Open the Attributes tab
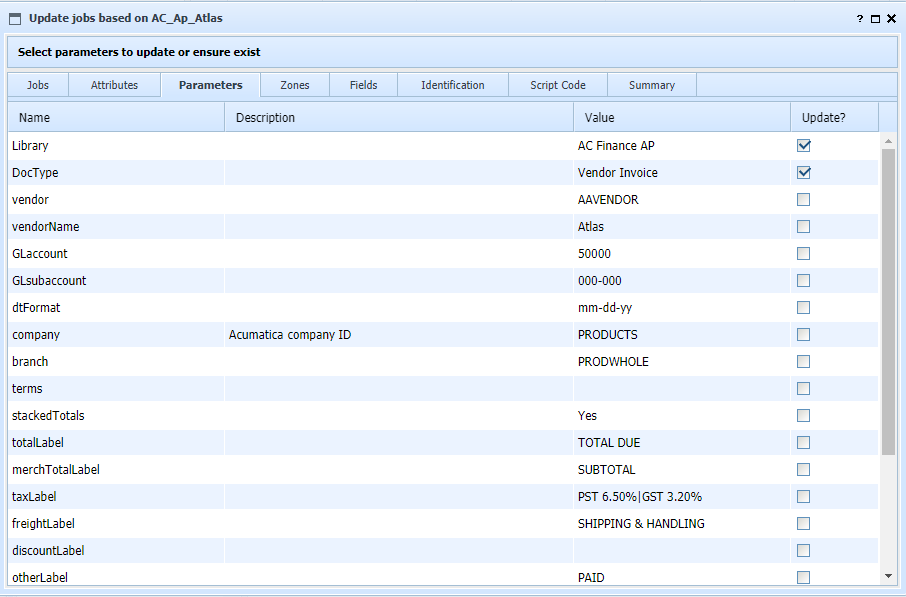Viewport: 906px width, 597px height. (x=114, y=85)
